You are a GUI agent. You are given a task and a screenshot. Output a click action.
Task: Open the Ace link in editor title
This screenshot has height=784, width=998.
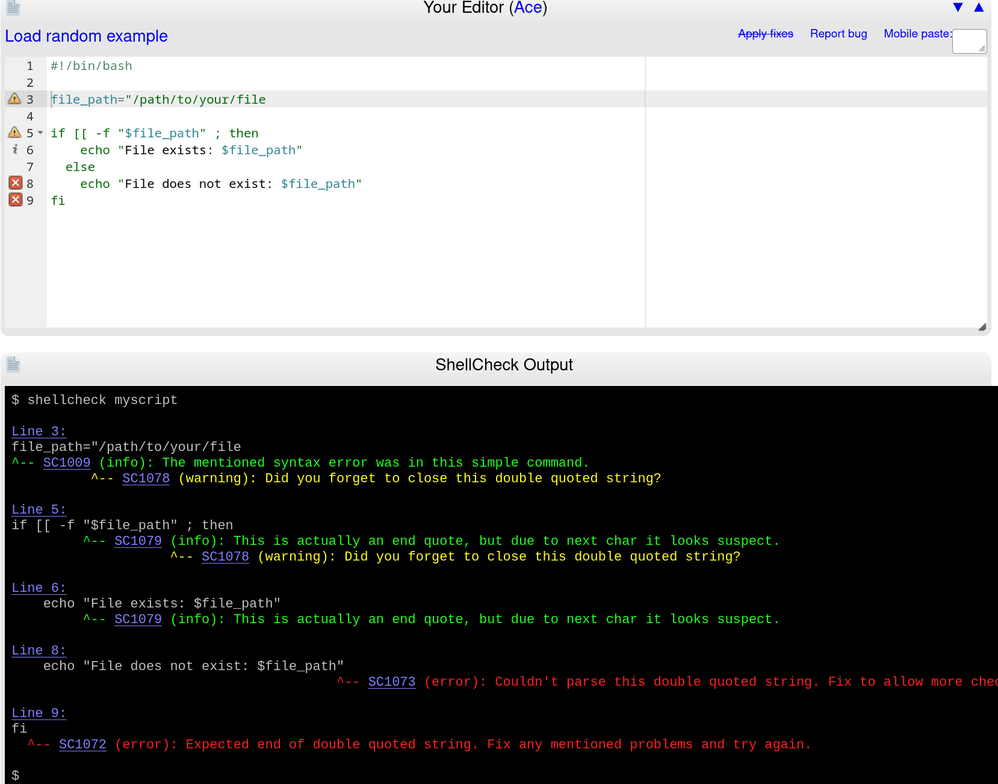click(x=528, y=8)
